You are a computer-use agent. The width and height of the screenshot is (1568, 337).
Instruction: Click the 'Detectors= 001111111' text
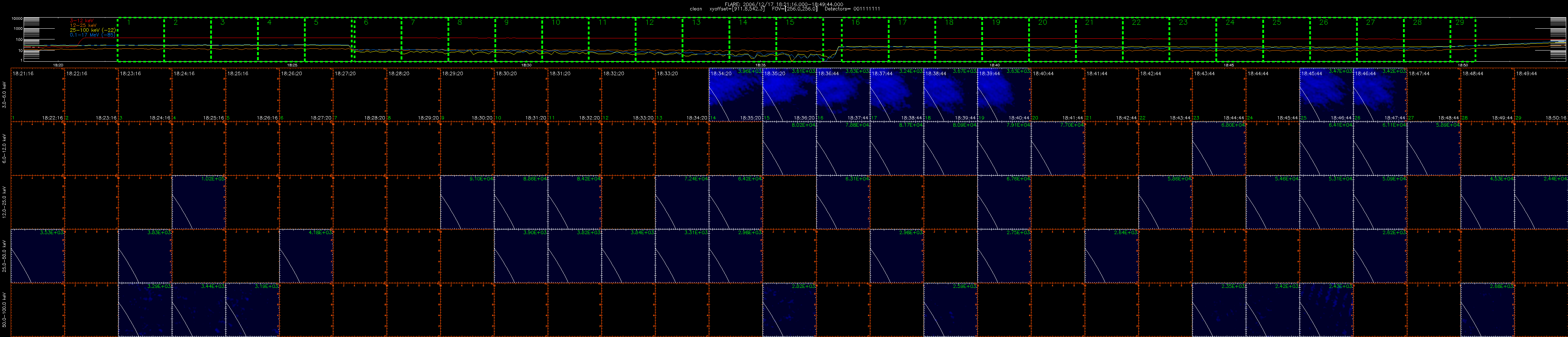coord(852,9)
